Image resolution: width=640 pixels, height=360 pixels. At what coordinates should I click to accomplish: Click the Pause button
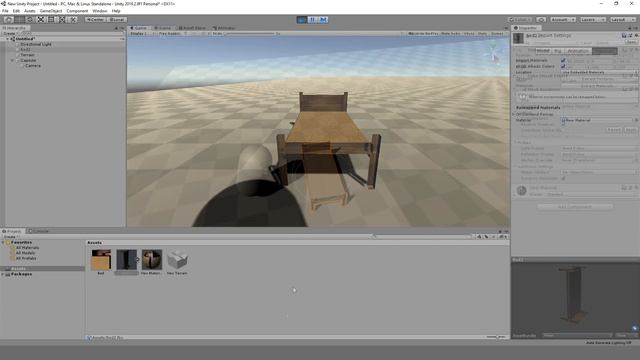click(312, 20)
